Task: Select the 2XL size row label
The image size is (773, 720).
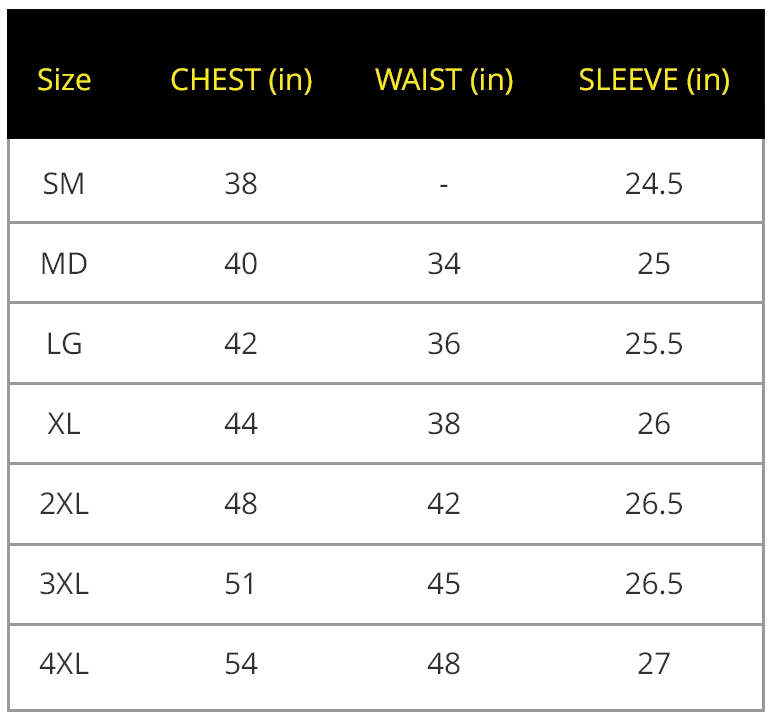Action: 64,504
